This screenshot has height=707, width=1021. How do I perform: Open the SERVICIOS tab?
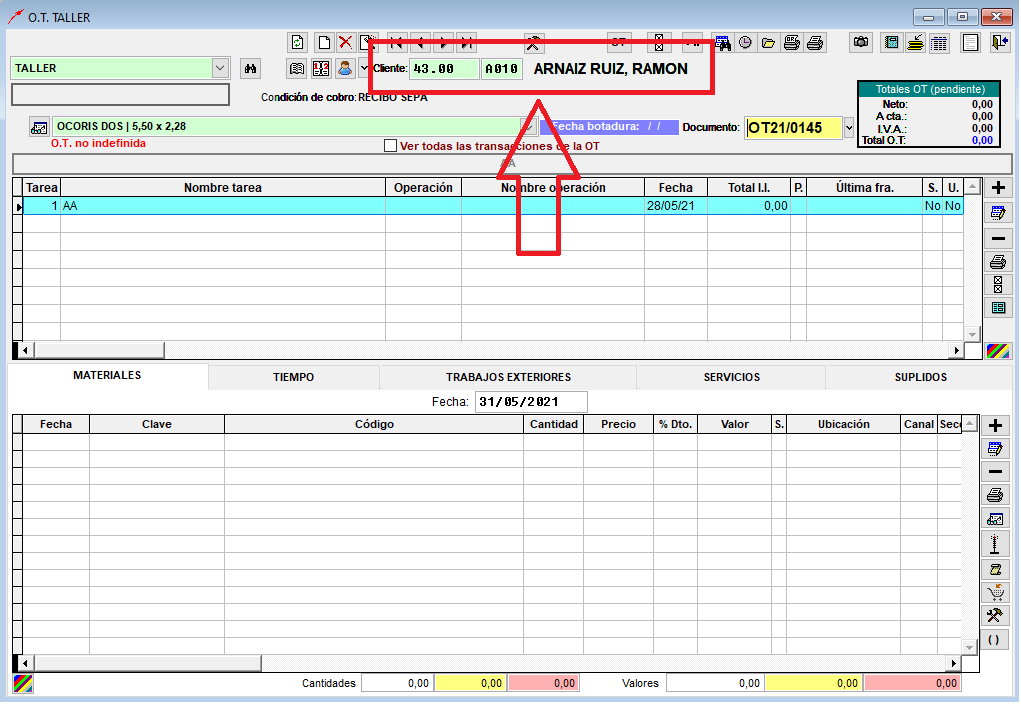coord(732,378)
